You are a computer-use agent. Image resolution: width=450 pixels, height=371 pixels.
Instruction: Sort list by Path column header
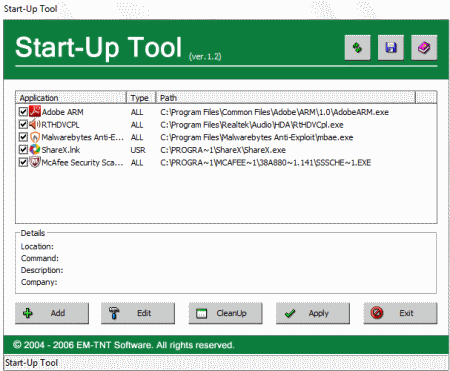tap(286, 98)
